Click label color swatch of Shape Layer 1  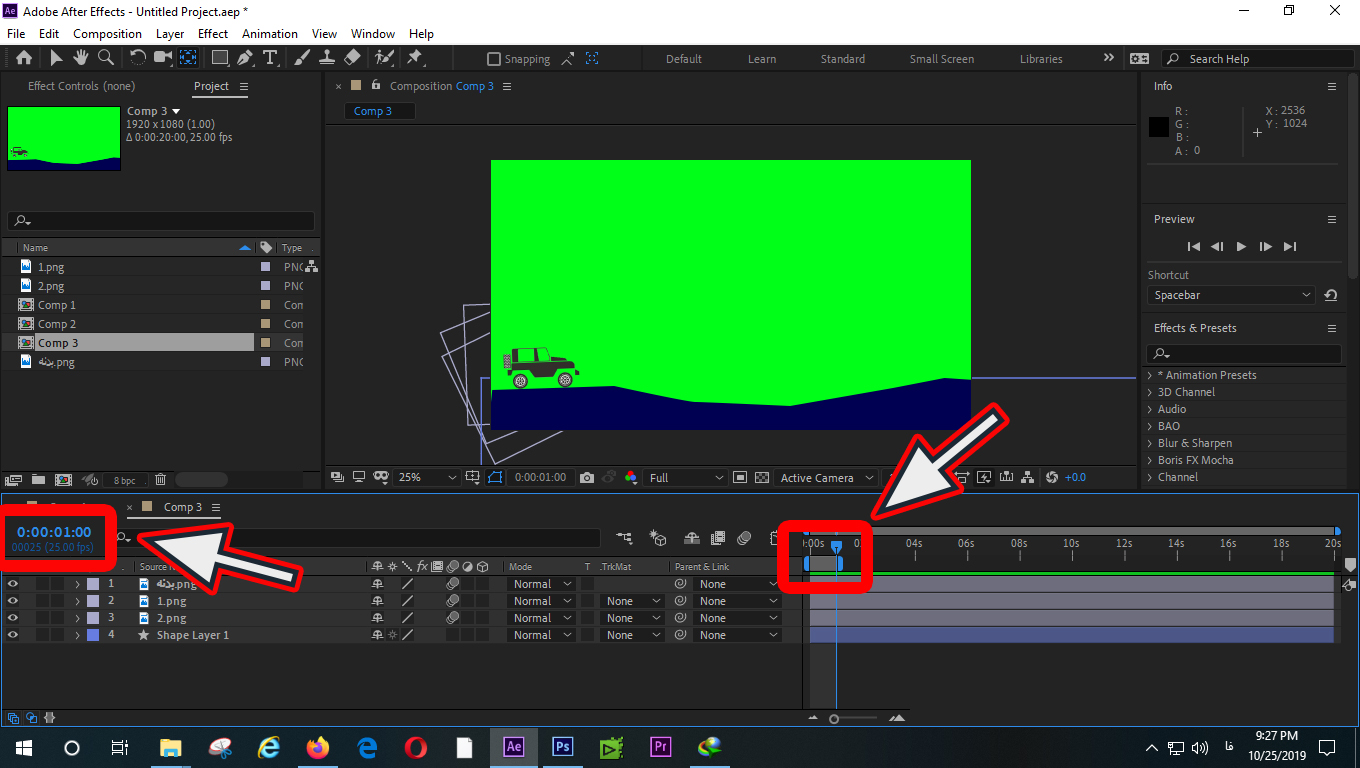(93, 635)
